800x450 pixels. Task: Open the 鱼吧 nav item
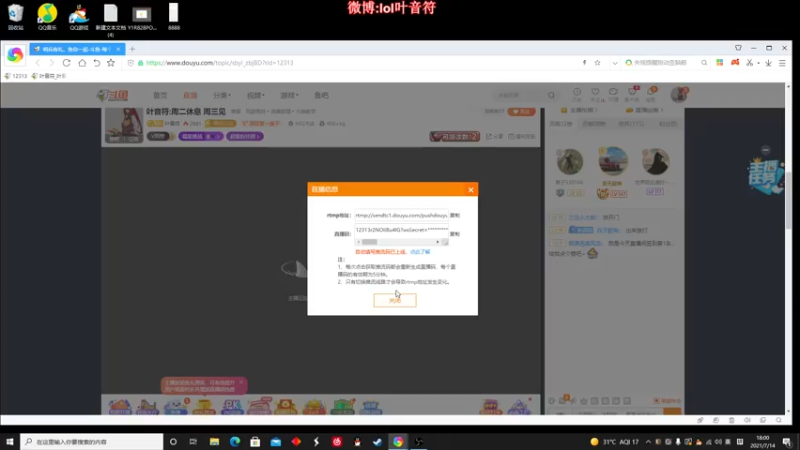click(321, 95)
